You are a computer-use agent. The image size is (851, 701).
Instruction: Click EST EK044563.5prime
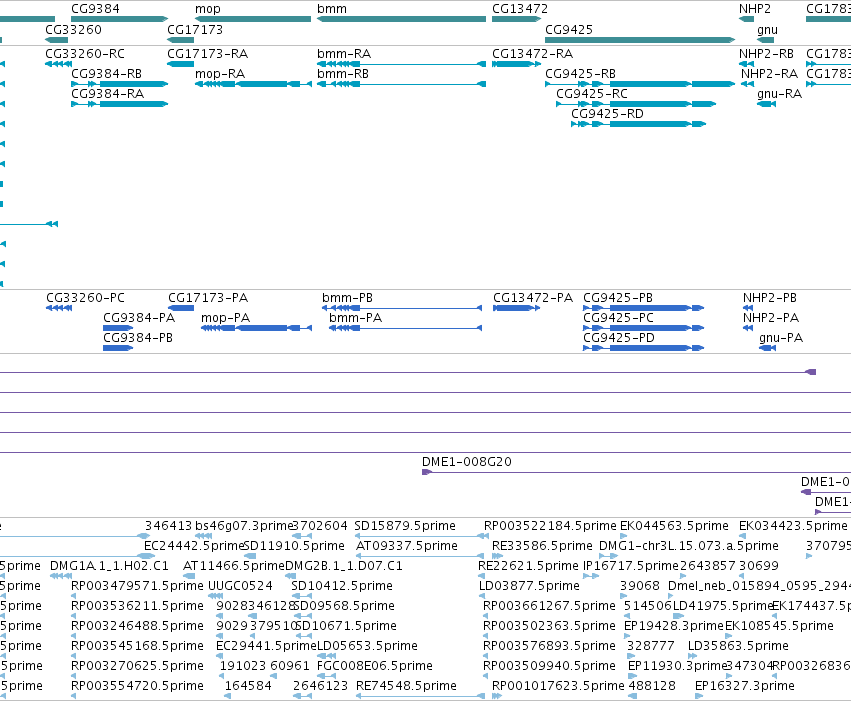[674, 526]
